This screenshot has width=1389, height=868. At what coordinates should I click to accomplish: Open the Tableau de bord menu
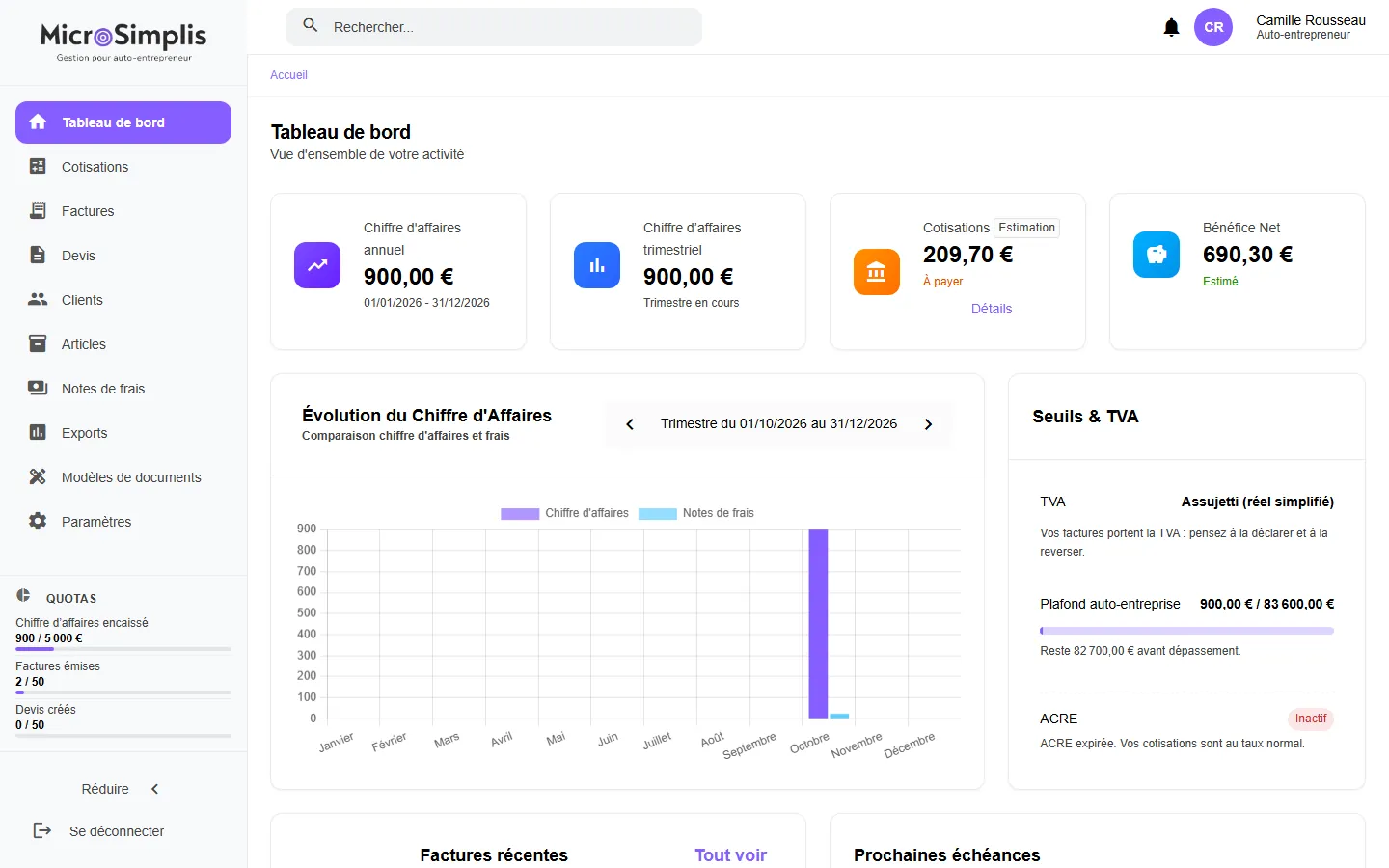tap(123, 122)
